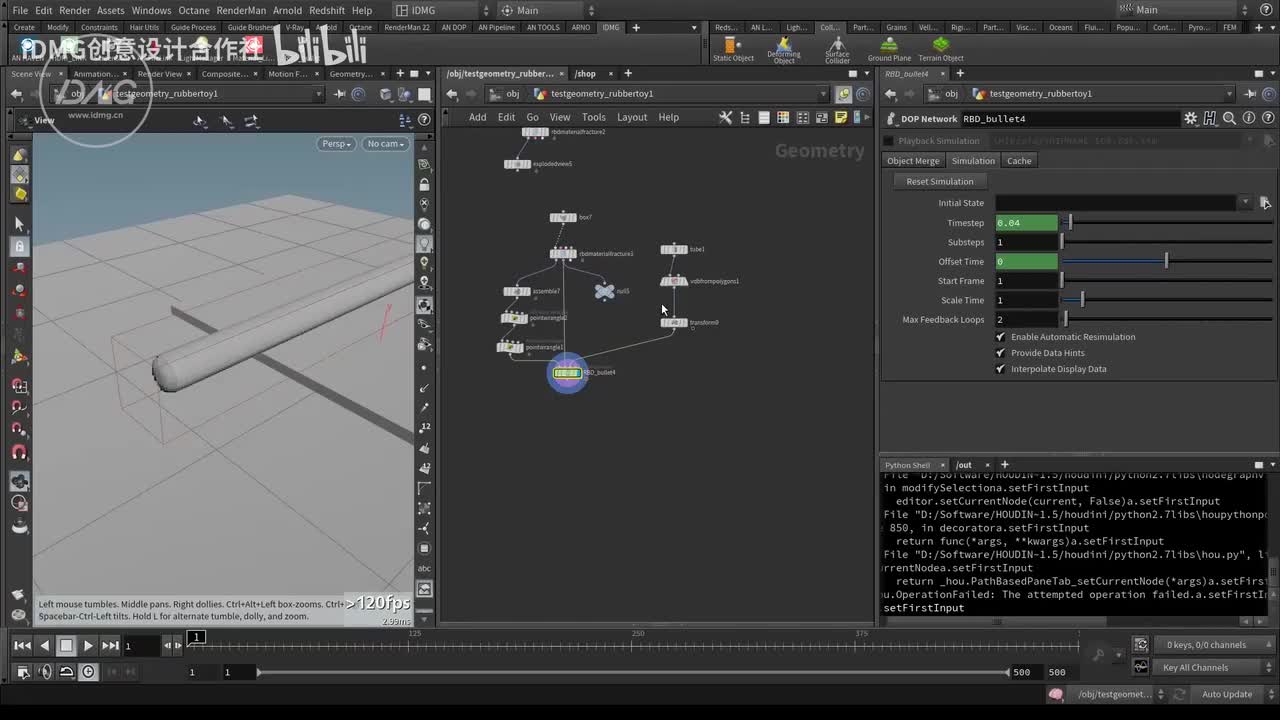Search parameters with magnifier icon
The height and width of the screenshot is (720, 1280).
click(x=1229, y=118)
